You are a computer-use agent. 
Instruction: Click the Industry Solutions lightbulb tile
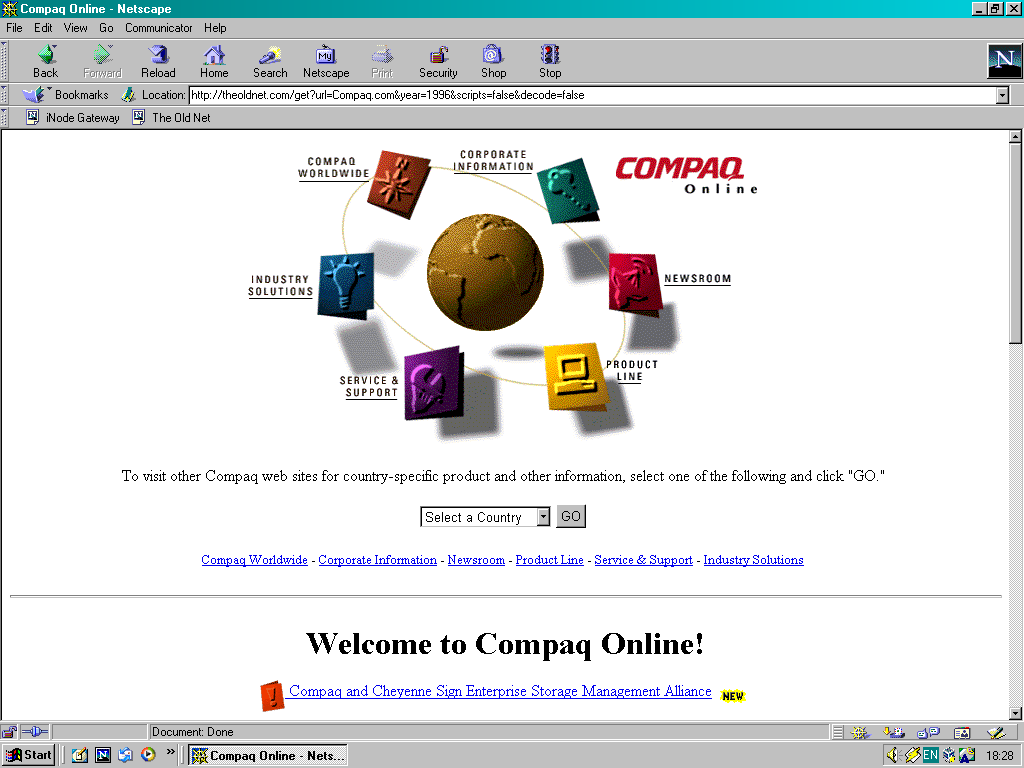tap(345, 286)
